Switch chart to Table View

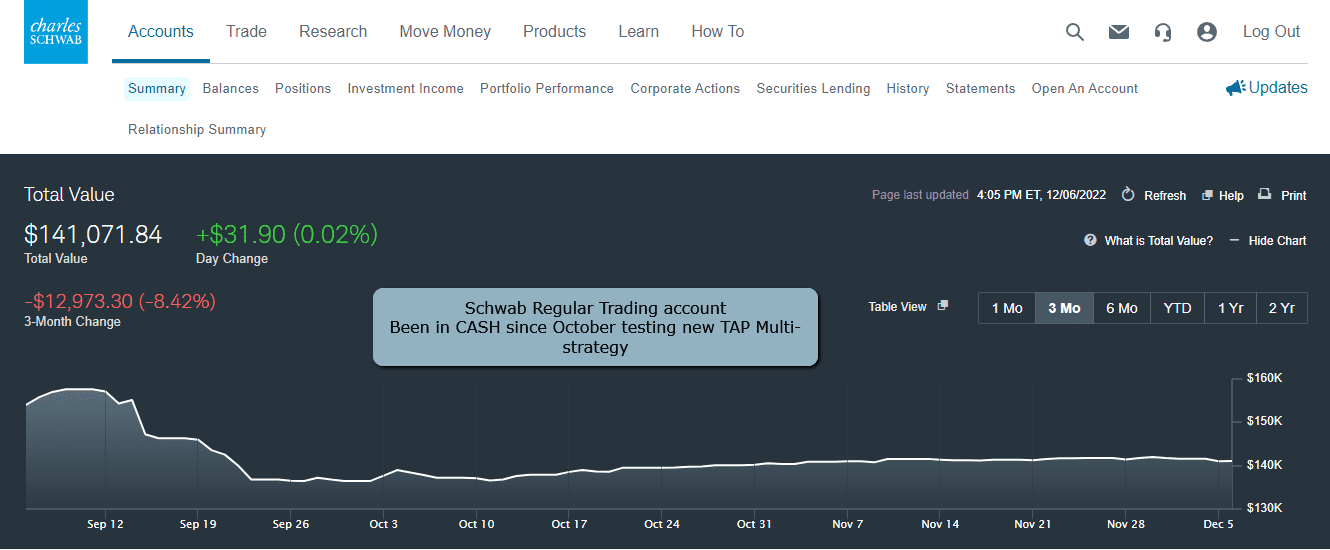[x=907, y=307]
